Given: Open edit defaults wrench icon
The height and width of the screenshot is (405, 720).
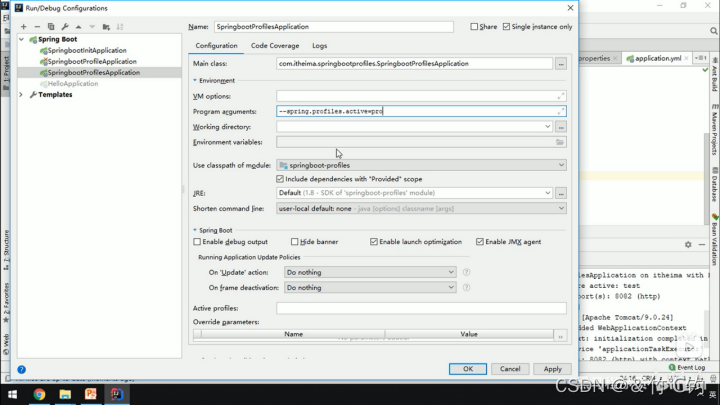Looking at the screenshot, I should coord(65,27).
